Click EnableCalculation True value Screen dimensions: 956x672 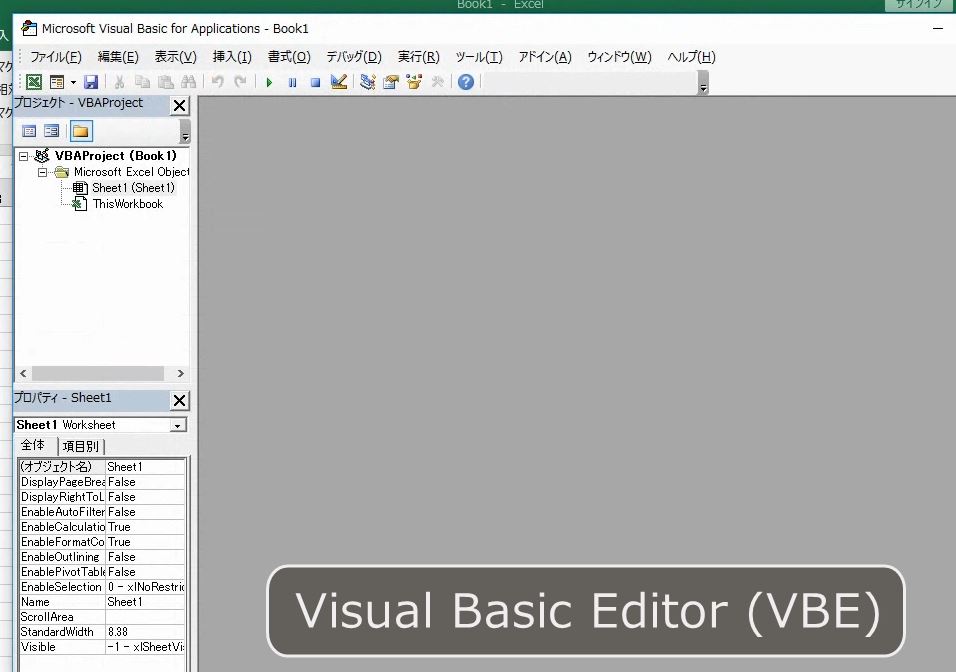tap(145, 527)
